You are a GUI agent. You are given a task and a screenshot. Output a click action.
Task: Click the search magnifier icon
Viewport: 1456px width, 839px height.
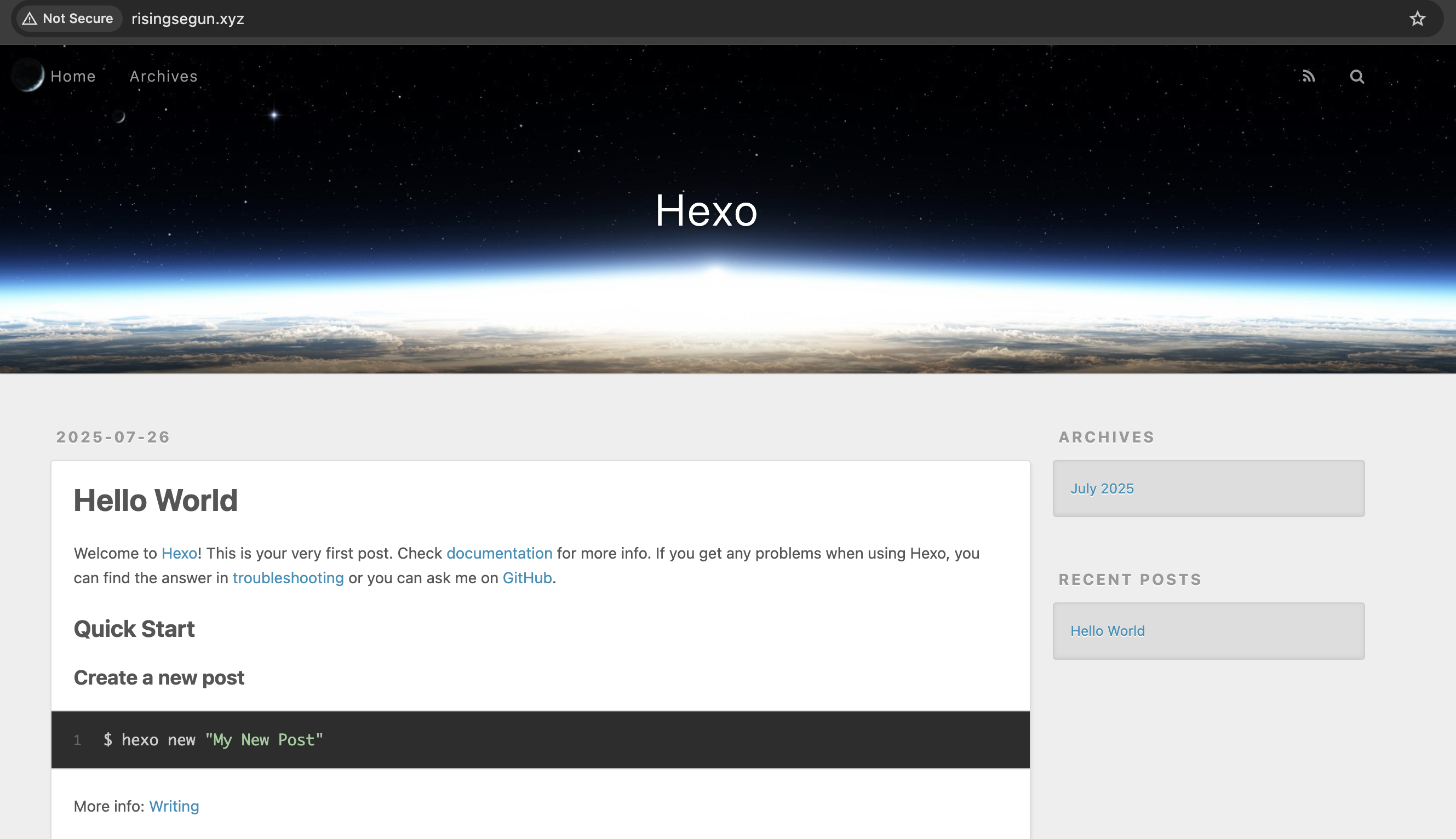(x=1357, y=76)
